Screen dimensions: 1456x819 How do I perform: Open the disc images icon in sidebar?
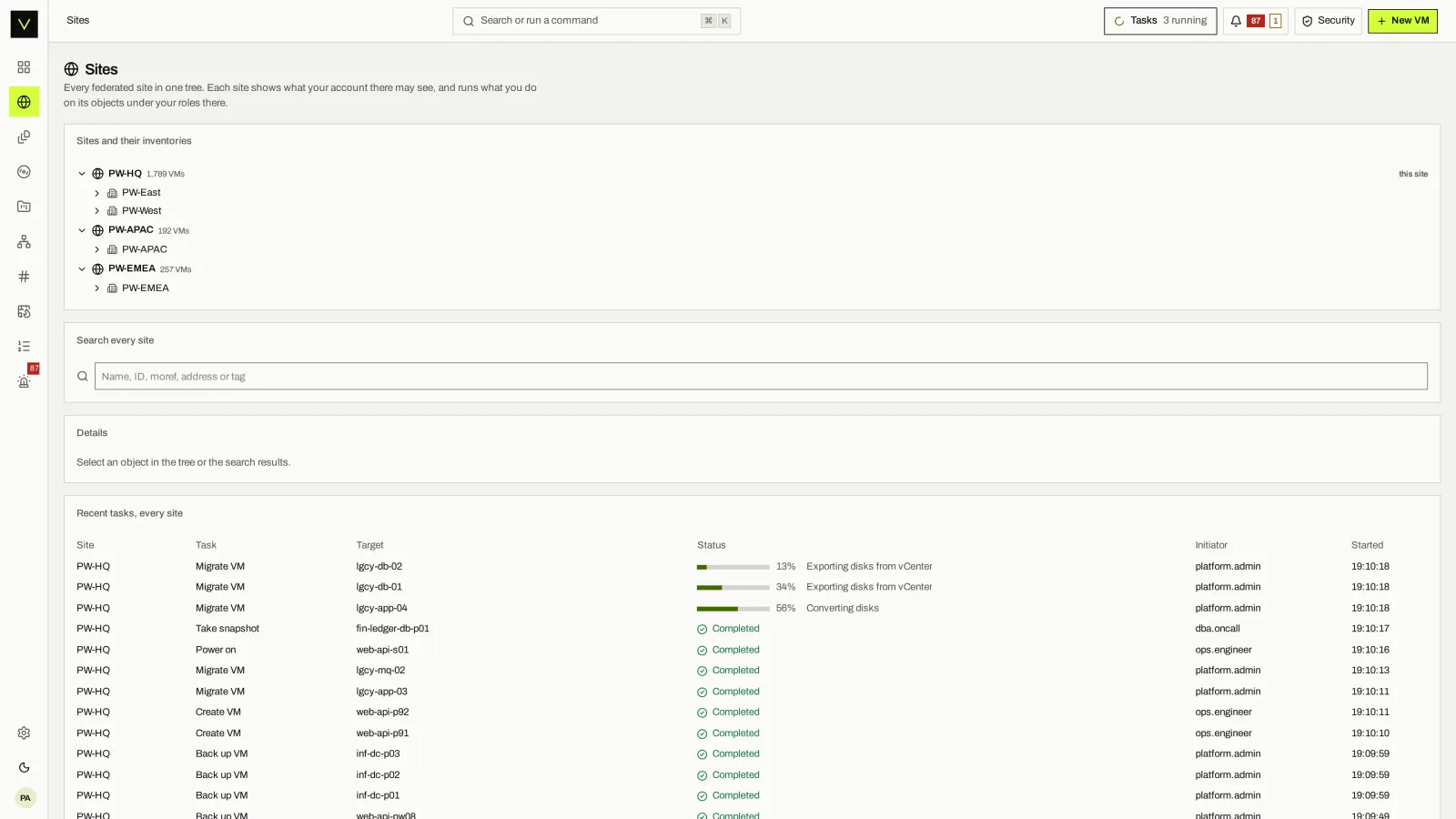[24, 172]
